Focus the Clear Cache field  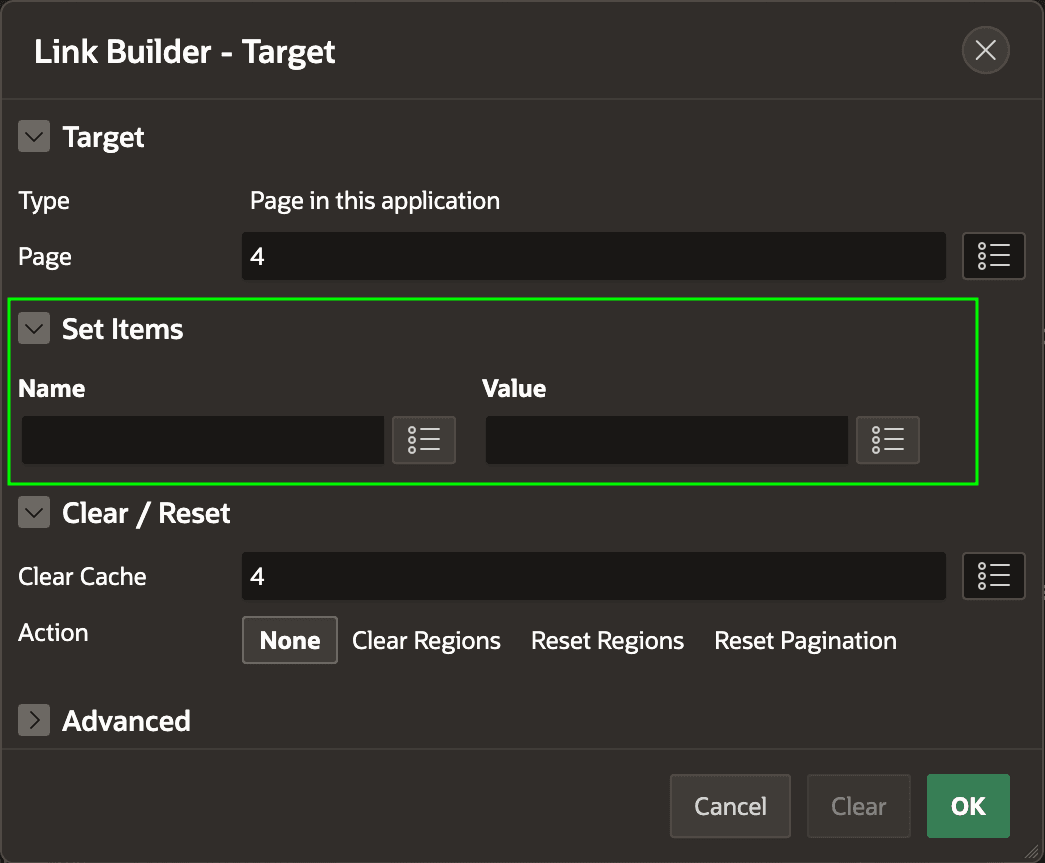pos(594,576)
